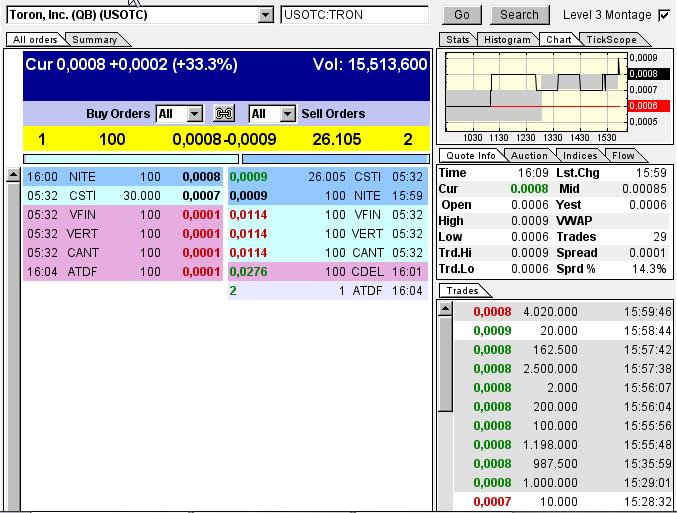Select the trade of 162.500 at 15:57:42
Viewport: 677px width, 513px height.
click(563, 350)
